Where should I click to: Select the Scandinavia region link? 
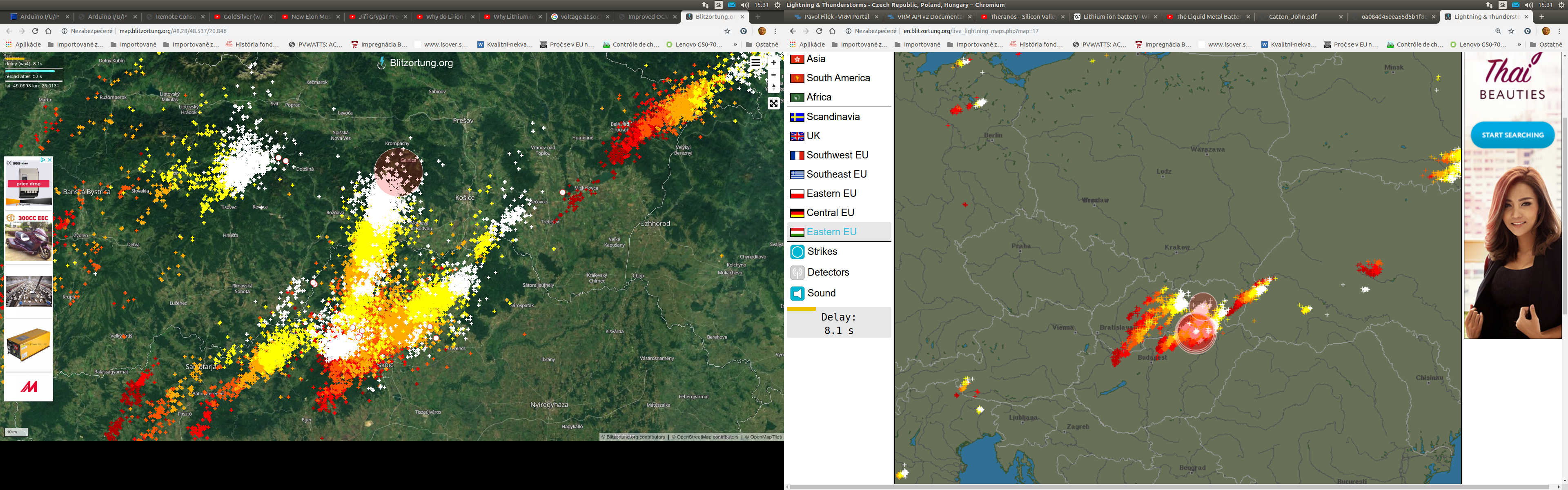(x=833, y=116)
